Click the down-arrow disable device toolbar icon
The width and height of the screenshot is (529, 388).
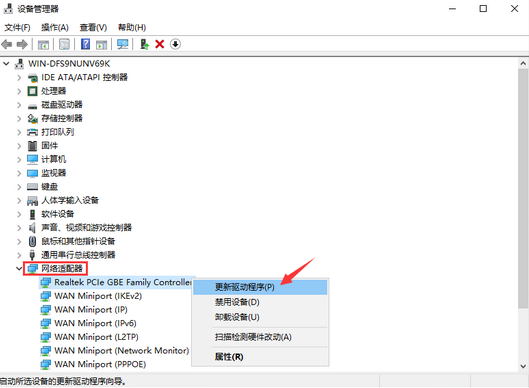click(x=175, y=44)
